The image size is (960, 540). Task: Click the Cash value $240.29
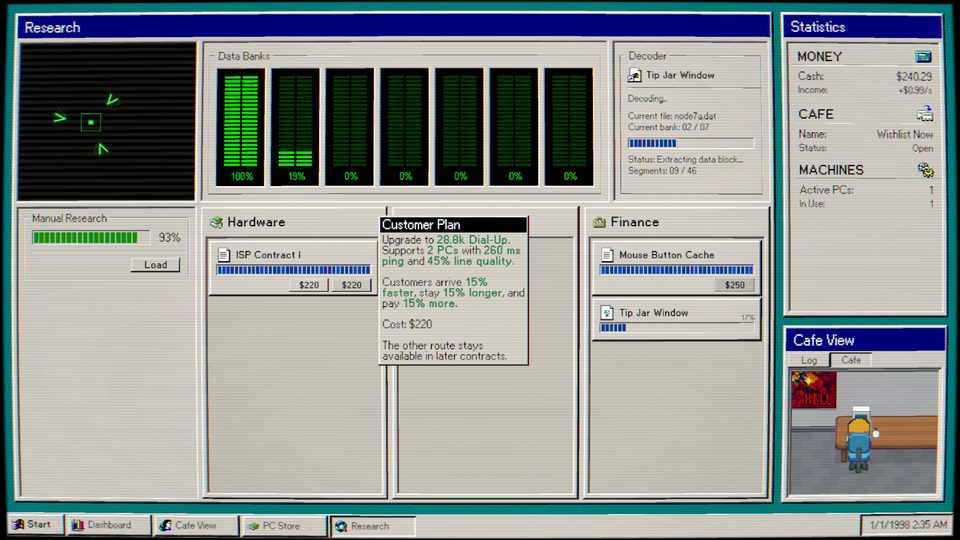(x=913, y=77)
